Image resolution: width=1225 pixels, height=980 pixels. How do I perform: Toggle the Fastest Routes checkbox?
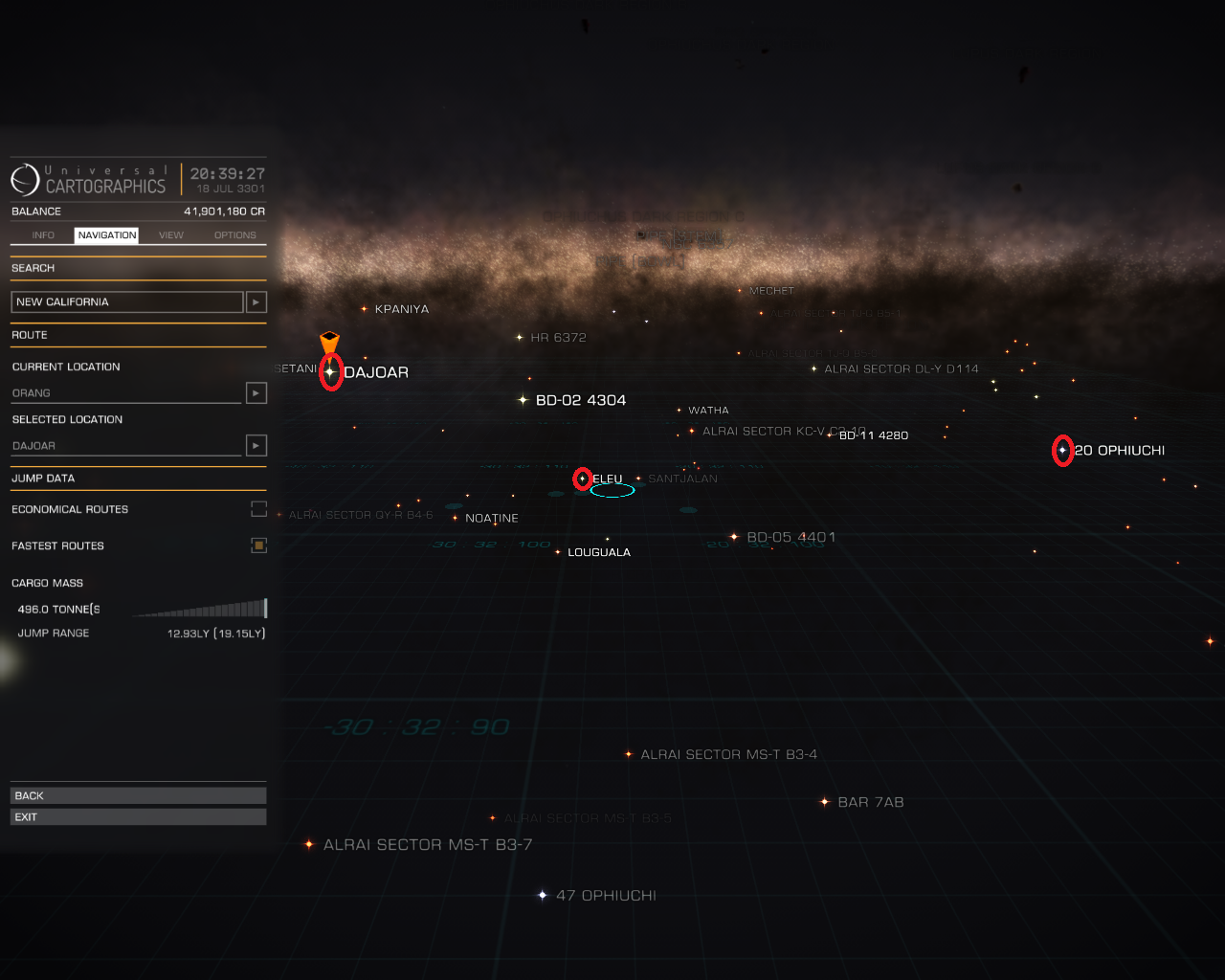point(258,546)
